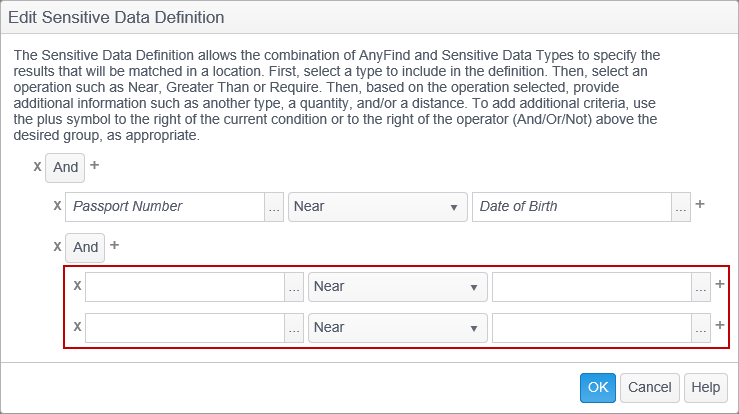739x414 pixels.
Task: Browse types for Passport Number field
Action: pyautogui.click(x=274, y=207)
